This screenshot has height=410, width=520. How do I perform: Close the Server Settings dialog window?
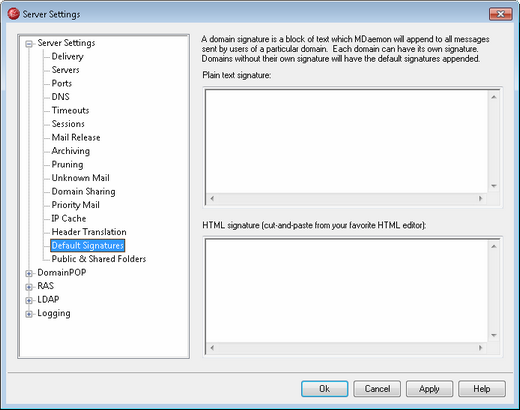[500, 14]
